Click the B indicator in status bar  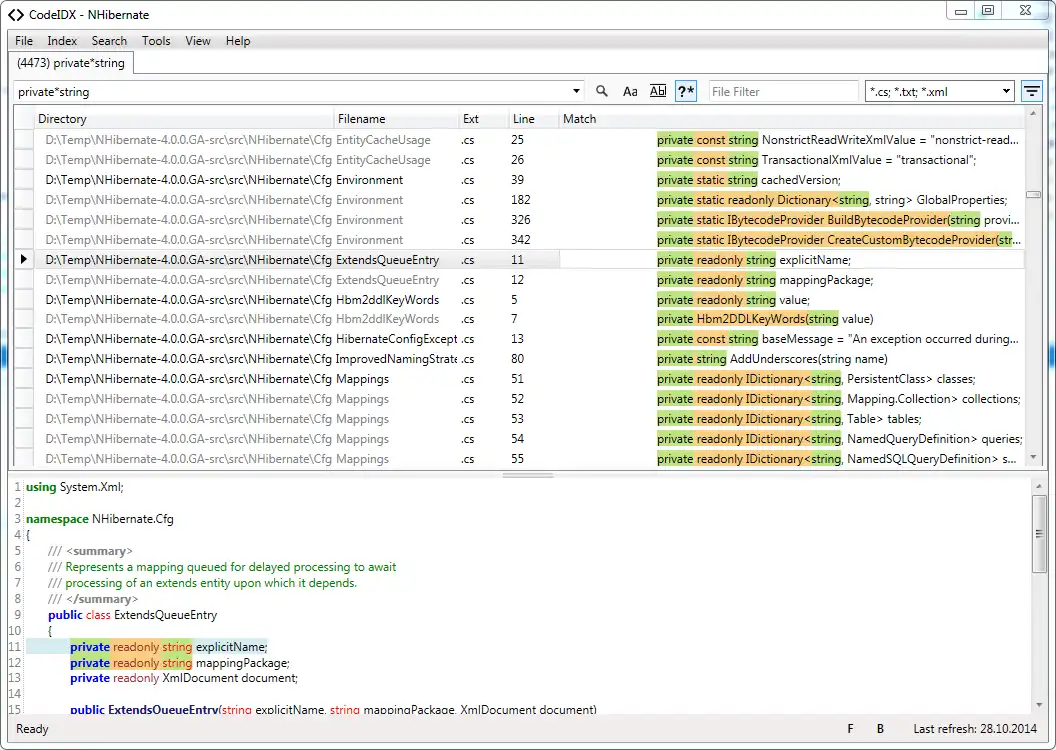click(880, 728)
